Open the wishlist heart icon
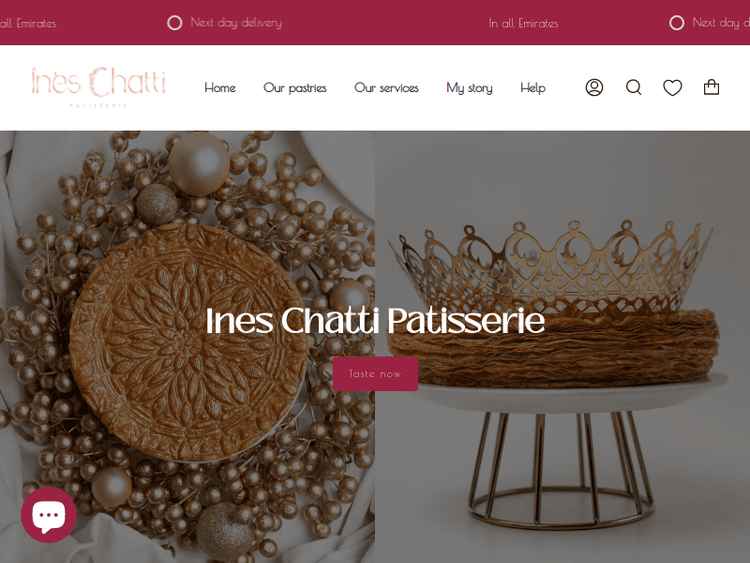This screenshot has width=750, height=563. 672,88
